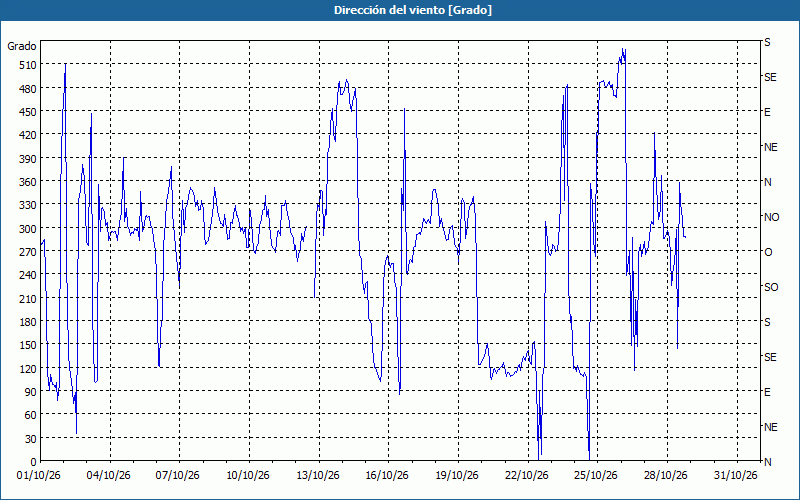
Task: Select the 16/10/26 date label
Action: (x=387, y=476)
